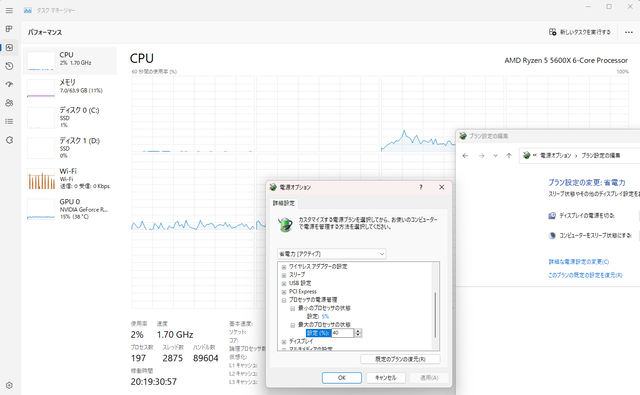The height and width of the screenshot is (395, 640).
Task: Collapse プロセッサの電源管理 tree node
Action: 284,300
